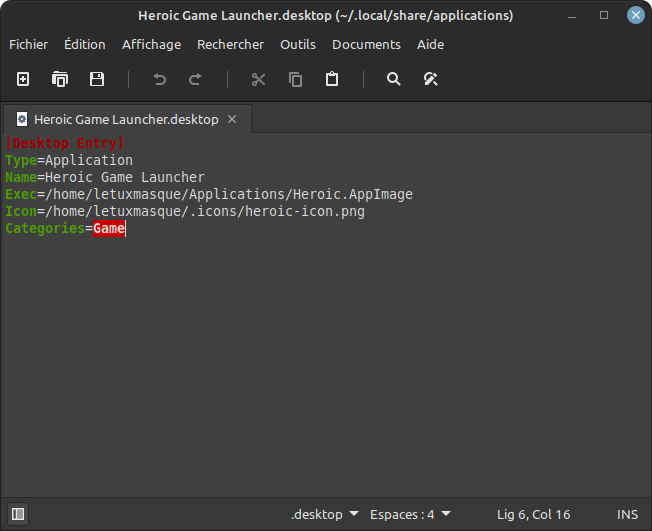Image resolution: width=652 pixels, height=531 pixels.
Task: Click the Categories key text
Action: 45,228
